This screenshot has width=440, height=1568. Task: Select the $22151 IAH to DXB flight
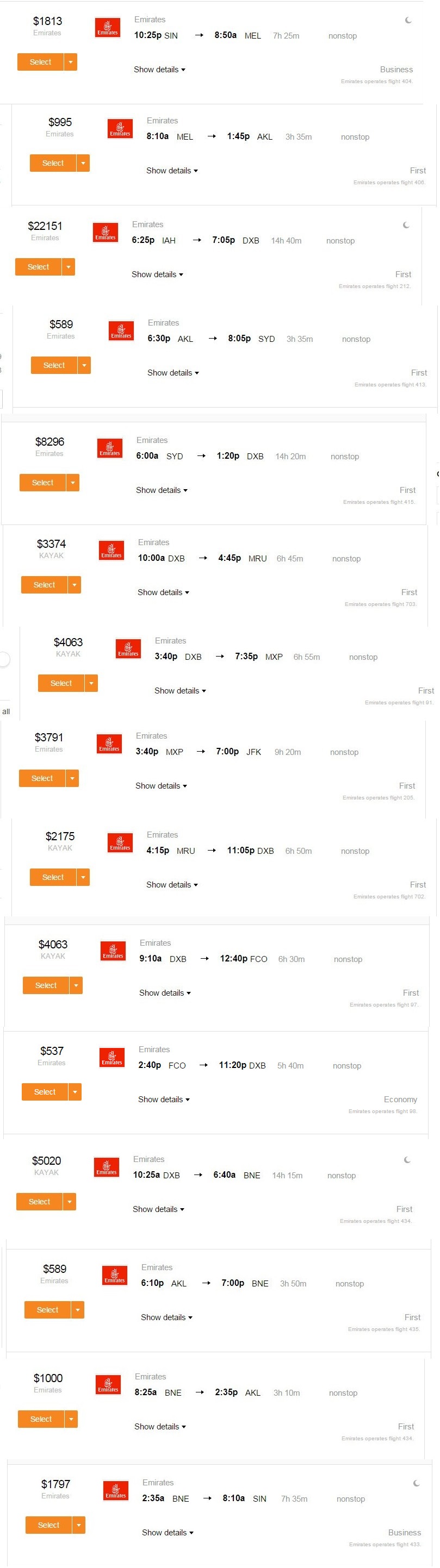coord(39,267)
